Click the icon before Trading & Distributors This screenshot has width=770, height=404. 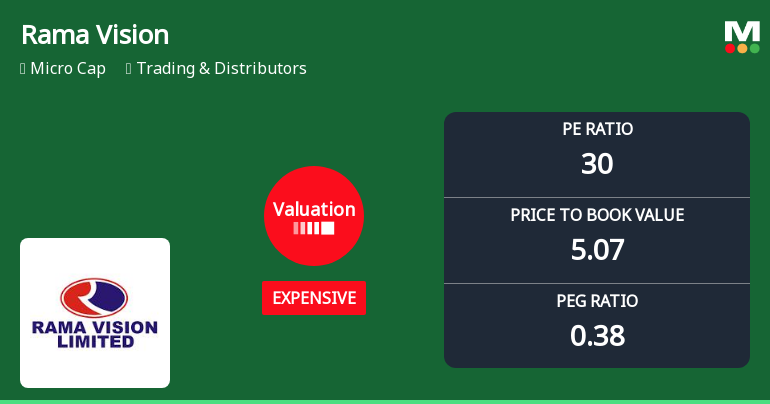point(129,69)
